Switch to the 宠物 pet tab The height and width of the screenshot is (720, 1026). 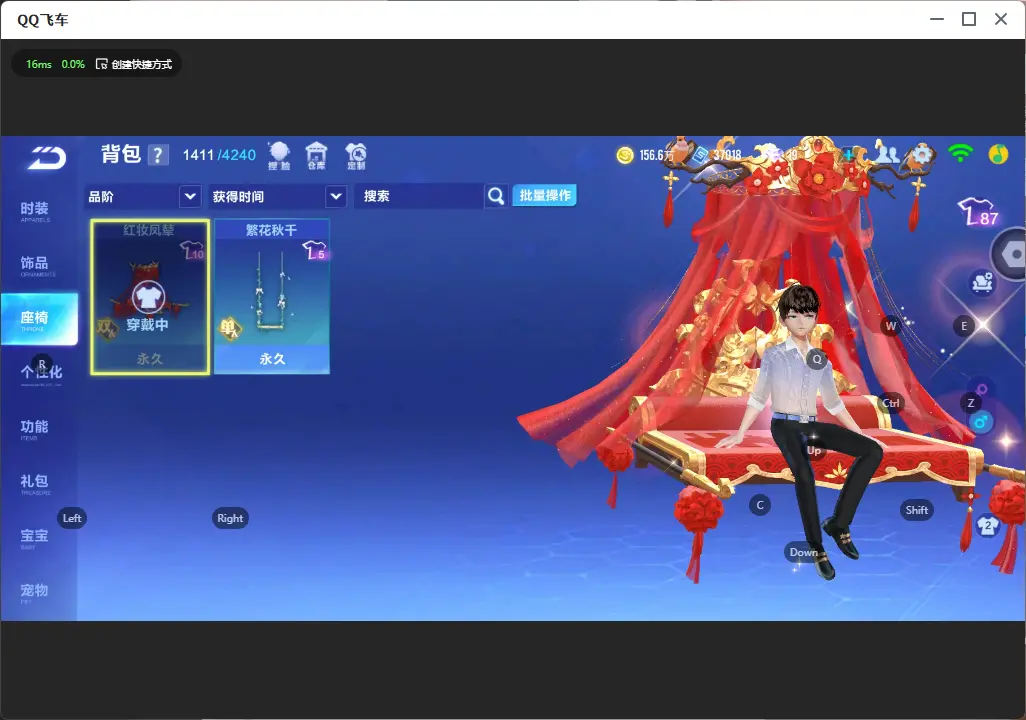point(35,592)
